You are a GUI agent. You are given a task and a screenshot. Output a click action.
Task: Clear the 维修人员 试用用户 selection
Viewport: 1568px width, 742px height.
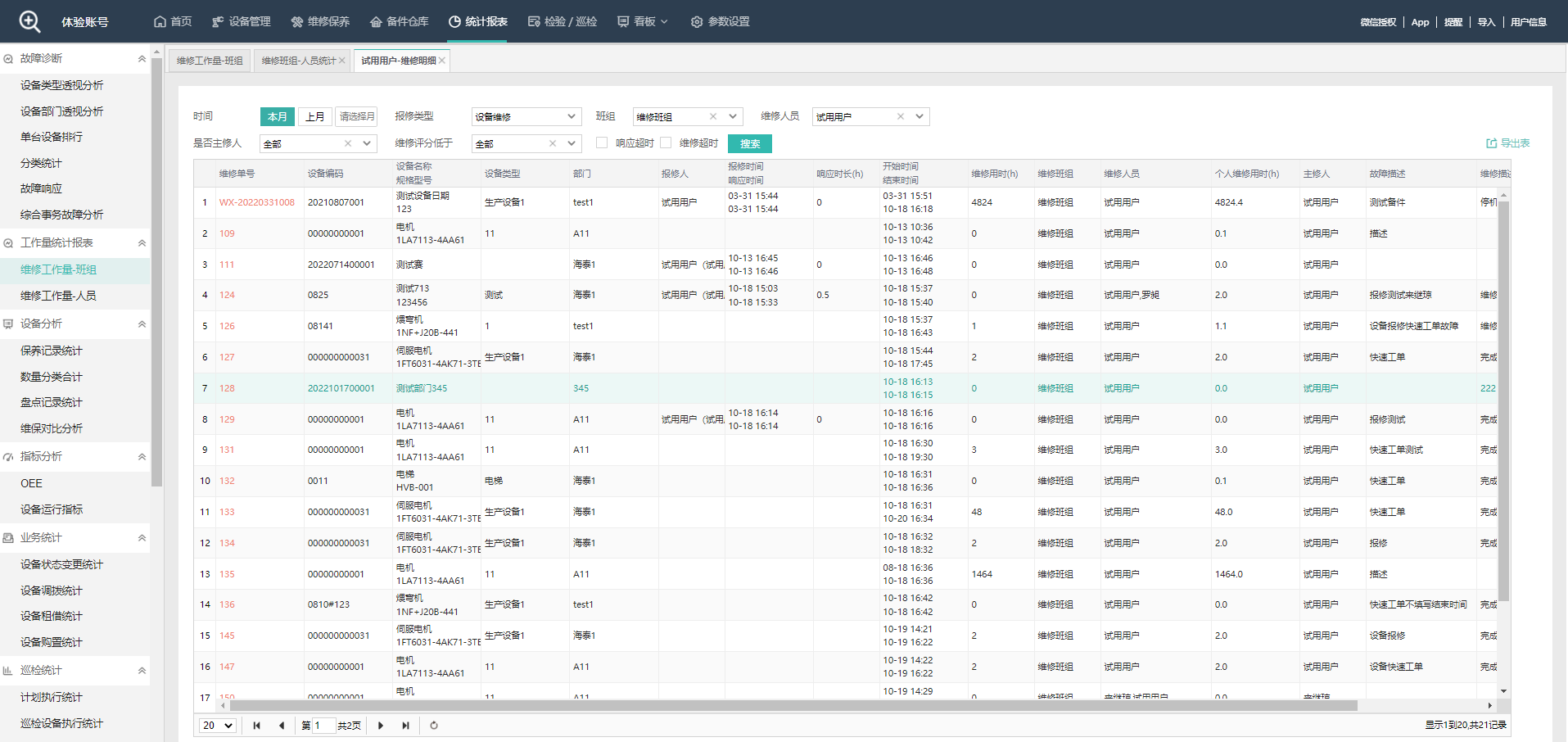[x=901, y=116]
